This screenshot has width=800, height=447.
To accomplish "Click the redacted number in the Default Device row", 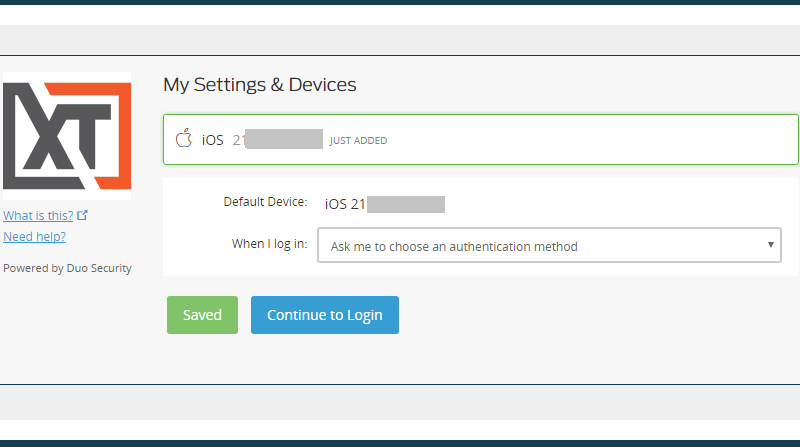I will point(405,204).
